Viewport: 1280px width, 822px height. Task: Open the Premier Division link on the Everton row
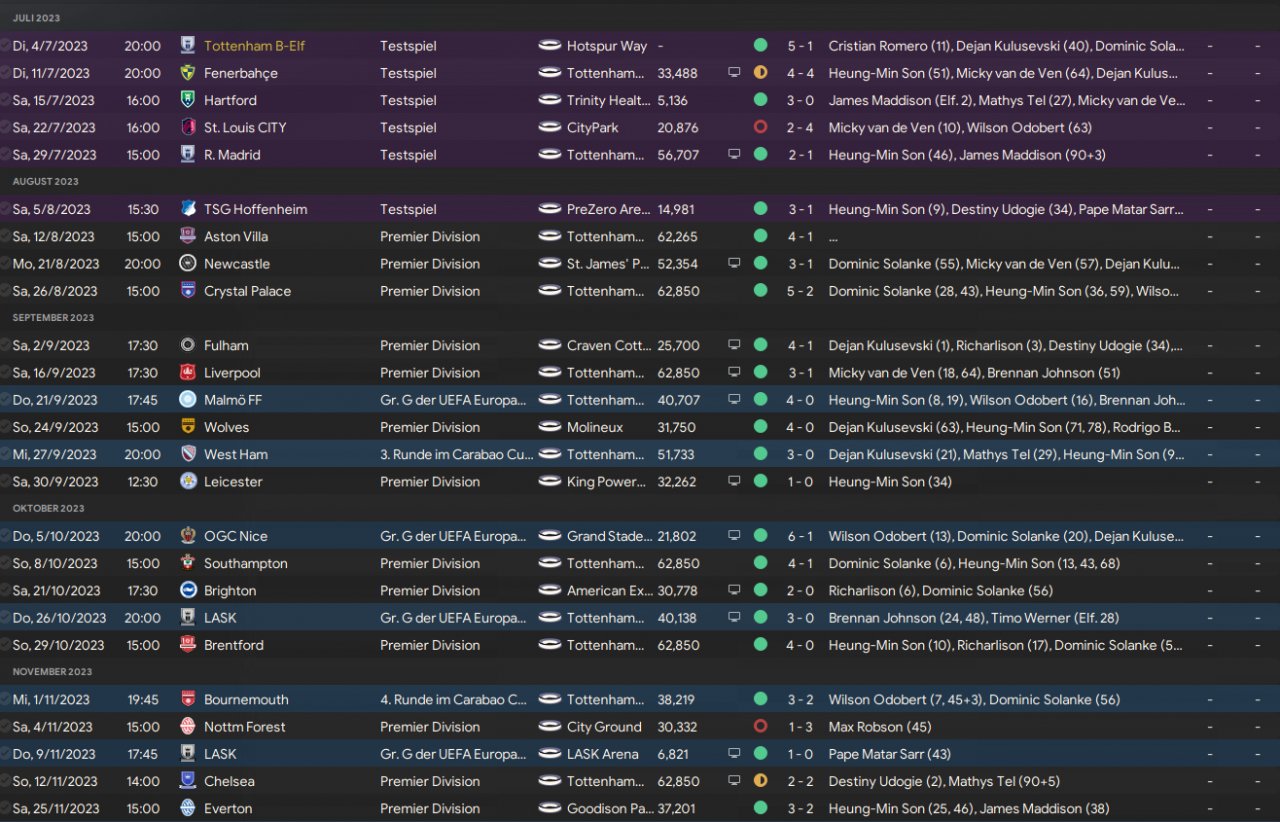[430, 808]
